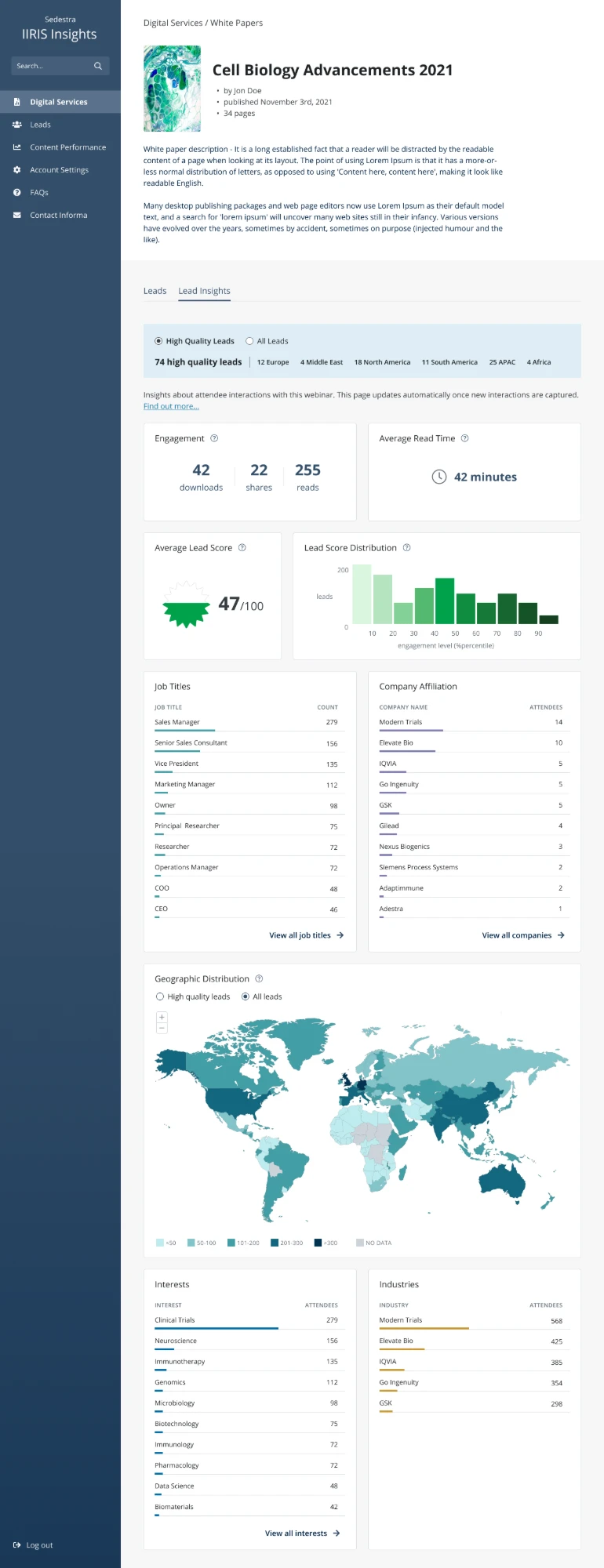
Task: Click the 42 downloads engagement stat
Action: pos(201,477)
